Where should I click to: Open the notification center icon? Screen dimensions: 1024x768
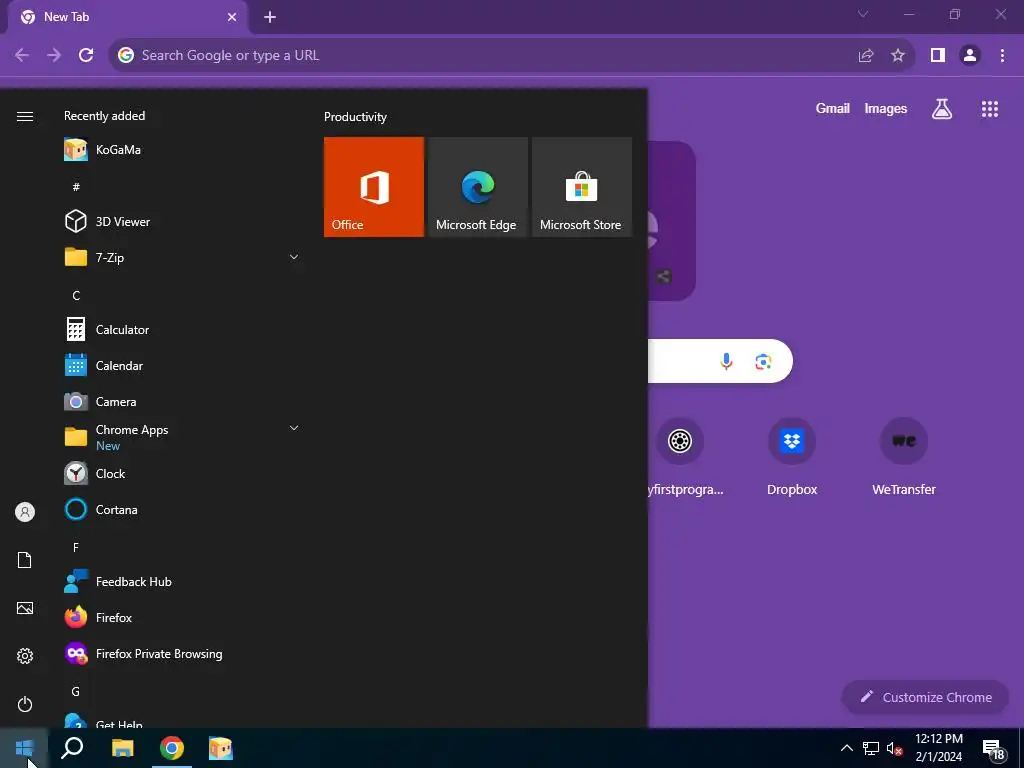[993, 750]
